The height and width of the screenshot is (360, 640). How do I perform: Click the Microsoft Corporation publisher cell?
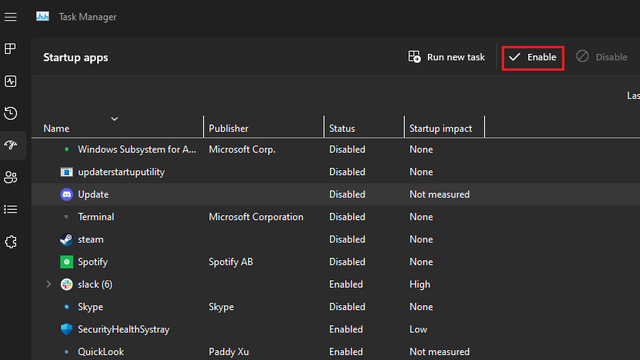click(256, 217)
